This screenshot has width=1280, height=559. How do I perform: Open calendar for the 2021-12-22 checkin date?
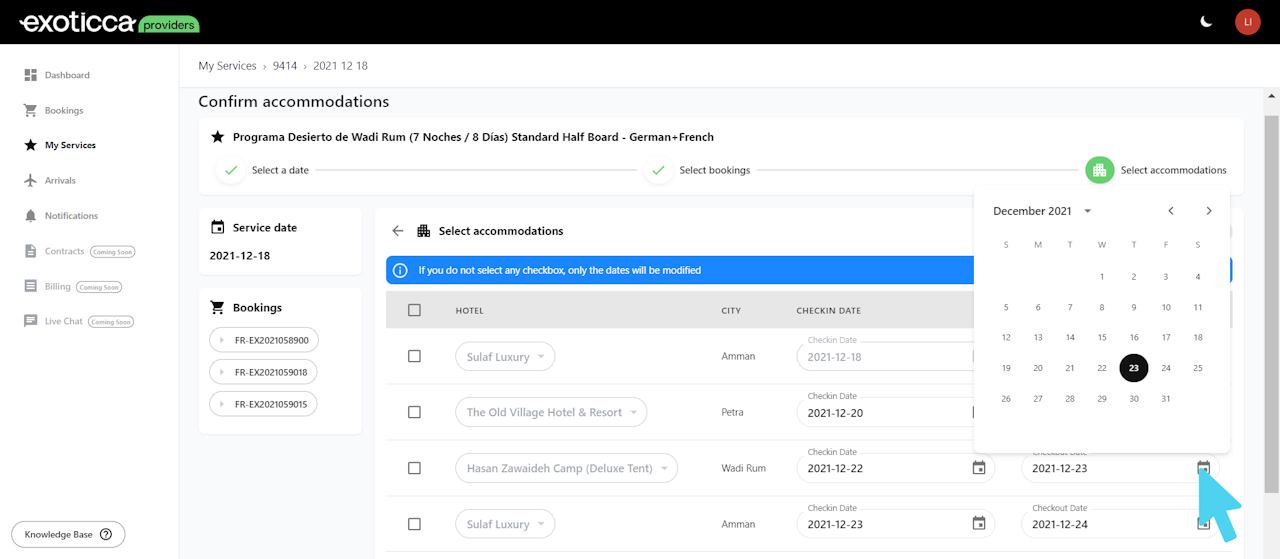click(979, 468)
